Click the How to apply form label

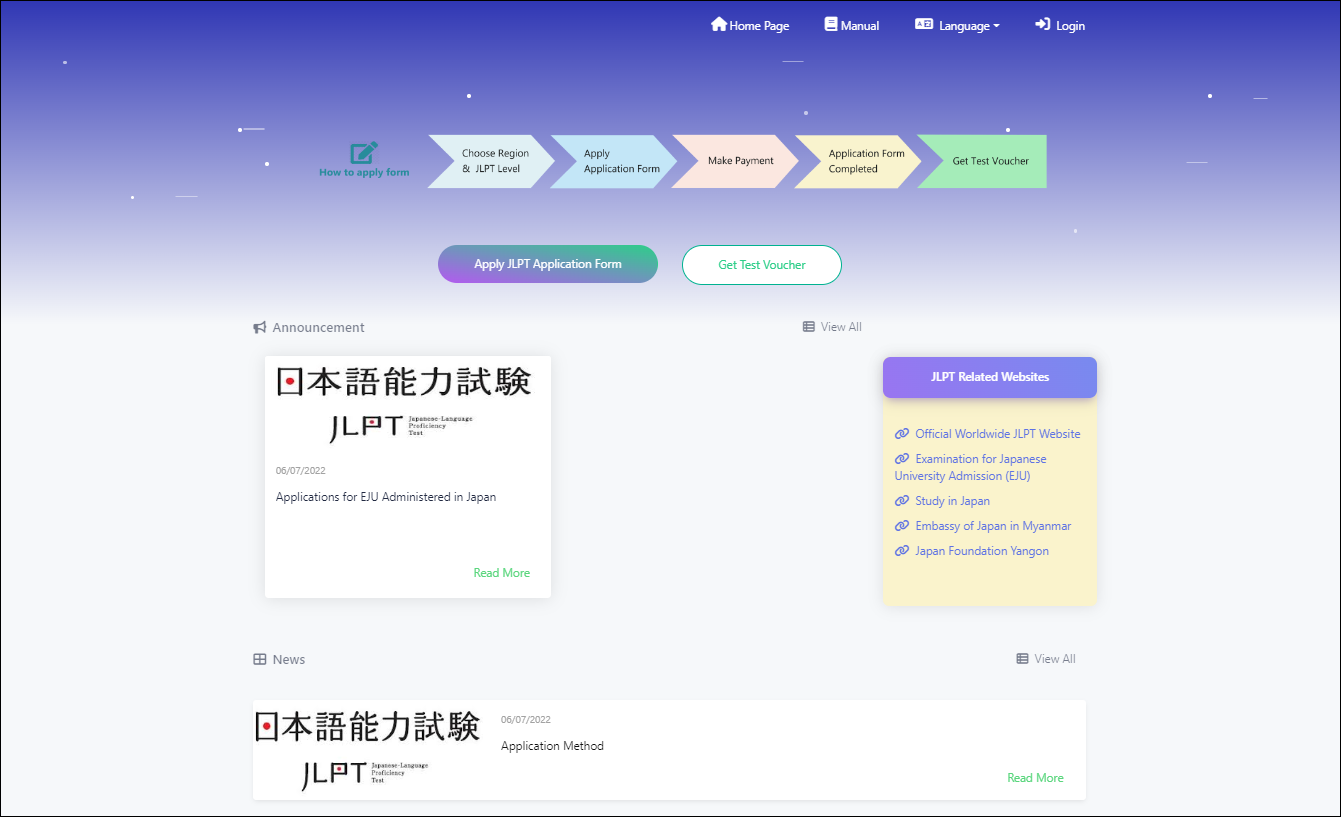tap(364, 173)
